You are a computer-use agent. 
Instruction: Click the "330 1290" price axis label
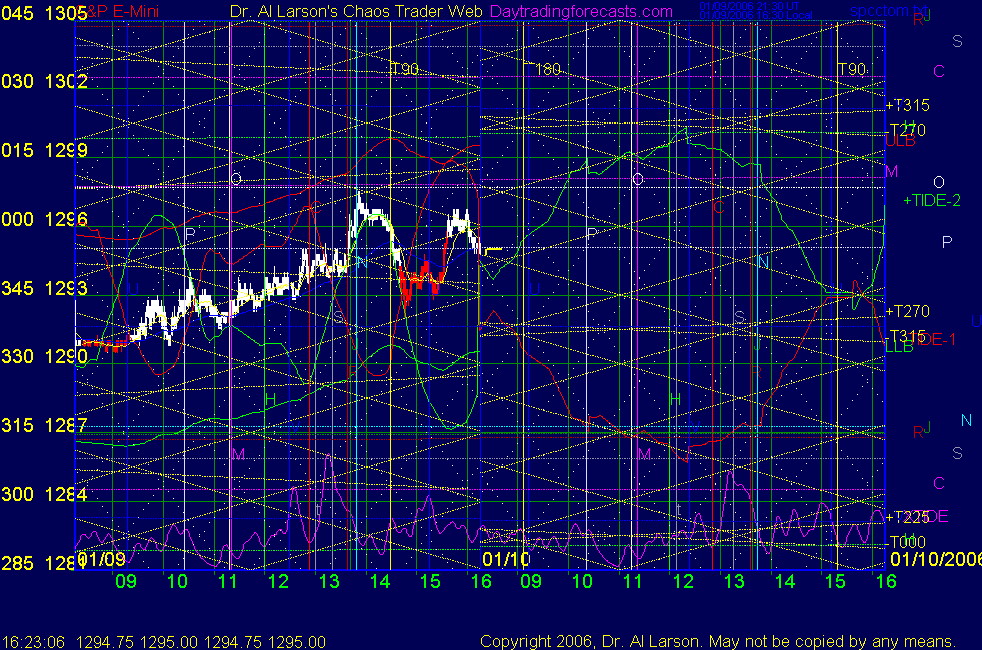(x=44, y=356)
